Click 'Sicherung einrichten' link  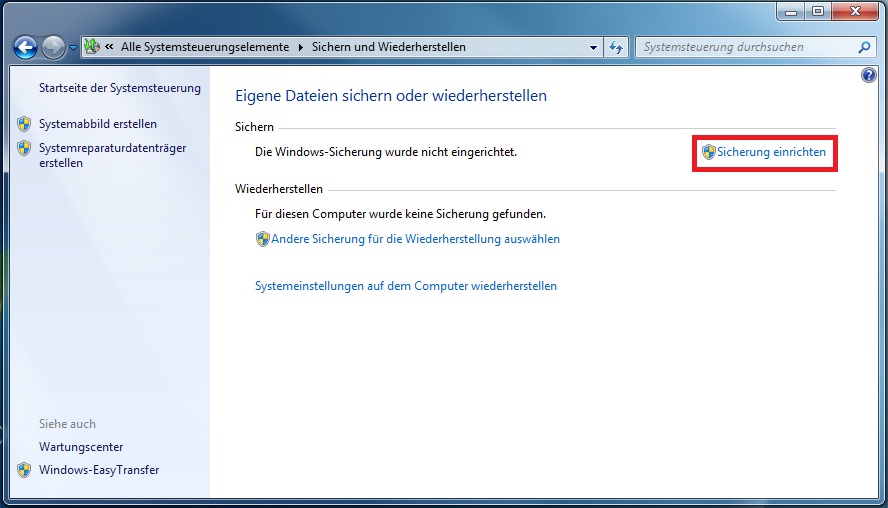click(771, 152)
